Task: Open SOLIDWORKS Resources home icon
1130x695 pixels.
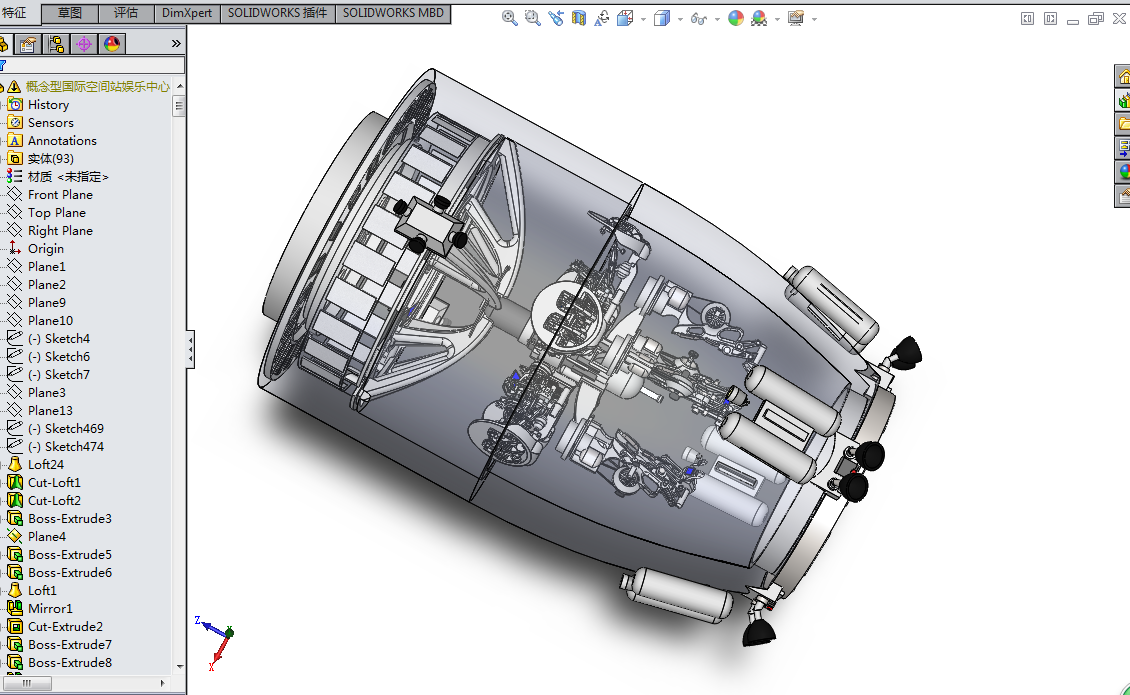Action: pos(1123,77)
